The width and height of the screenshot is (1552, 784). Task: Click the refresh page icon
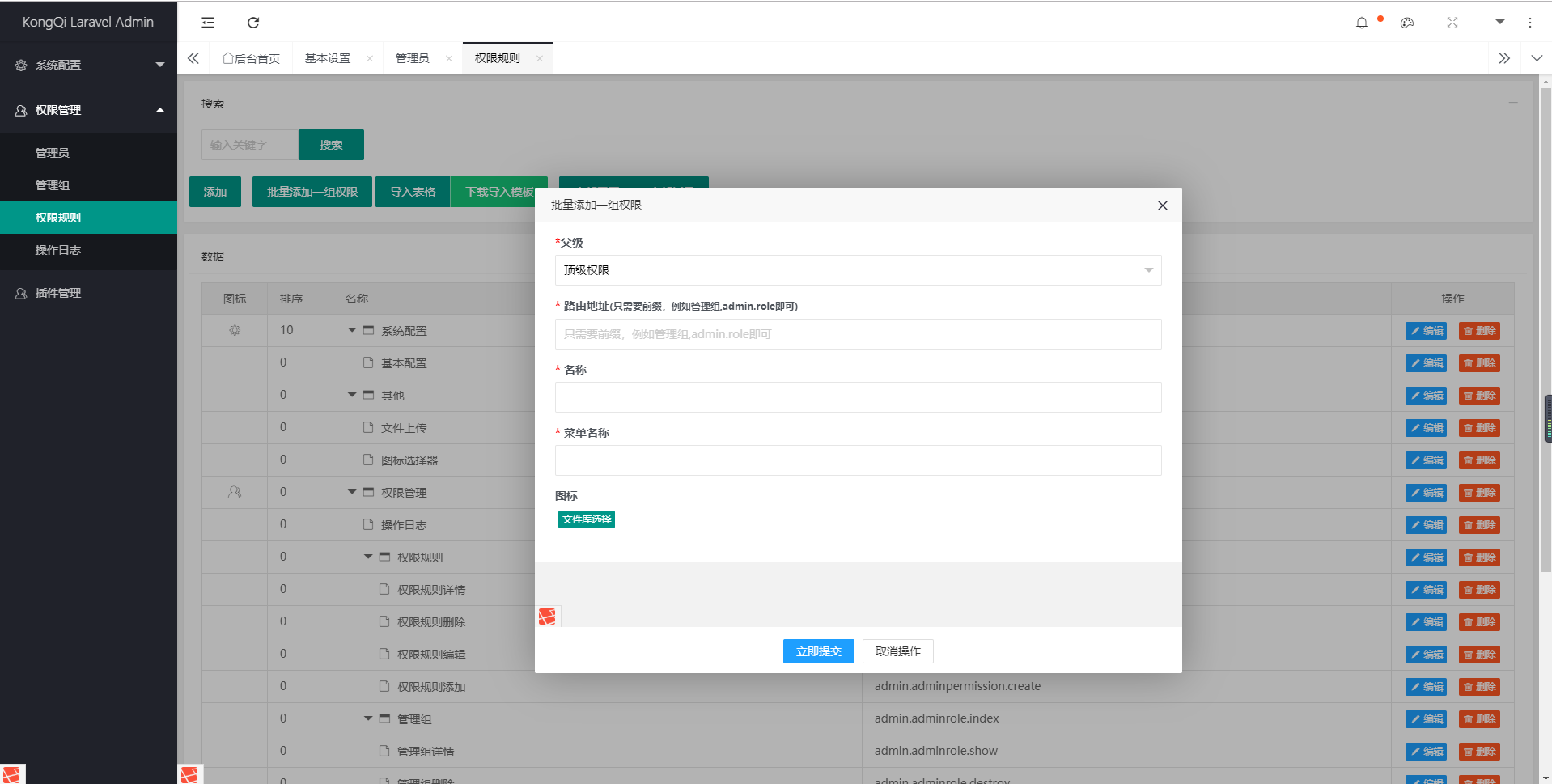pos(253,23)
